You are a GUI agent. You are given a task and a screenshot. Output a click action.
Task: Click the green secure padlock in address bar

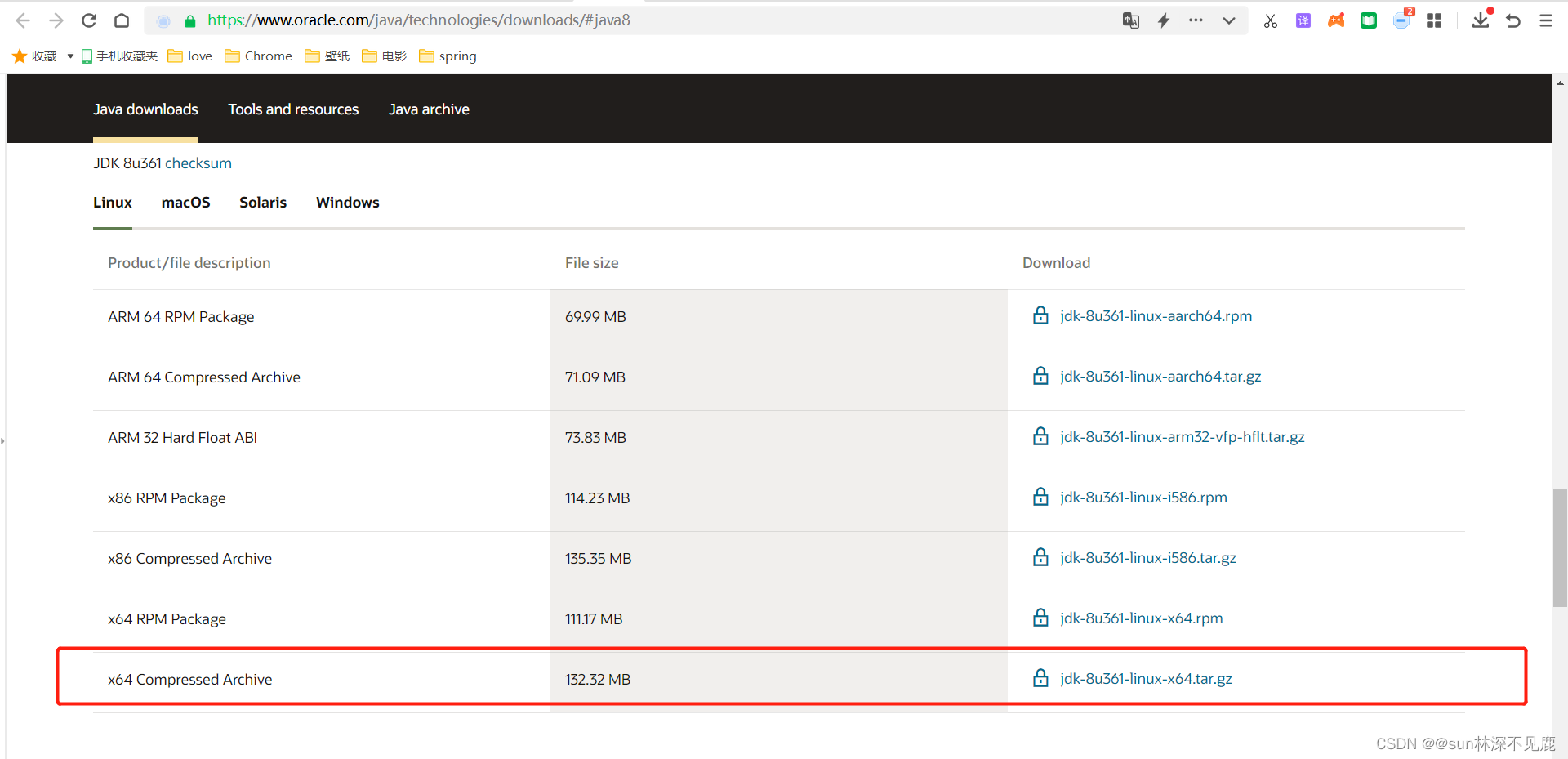pos(190,20)
